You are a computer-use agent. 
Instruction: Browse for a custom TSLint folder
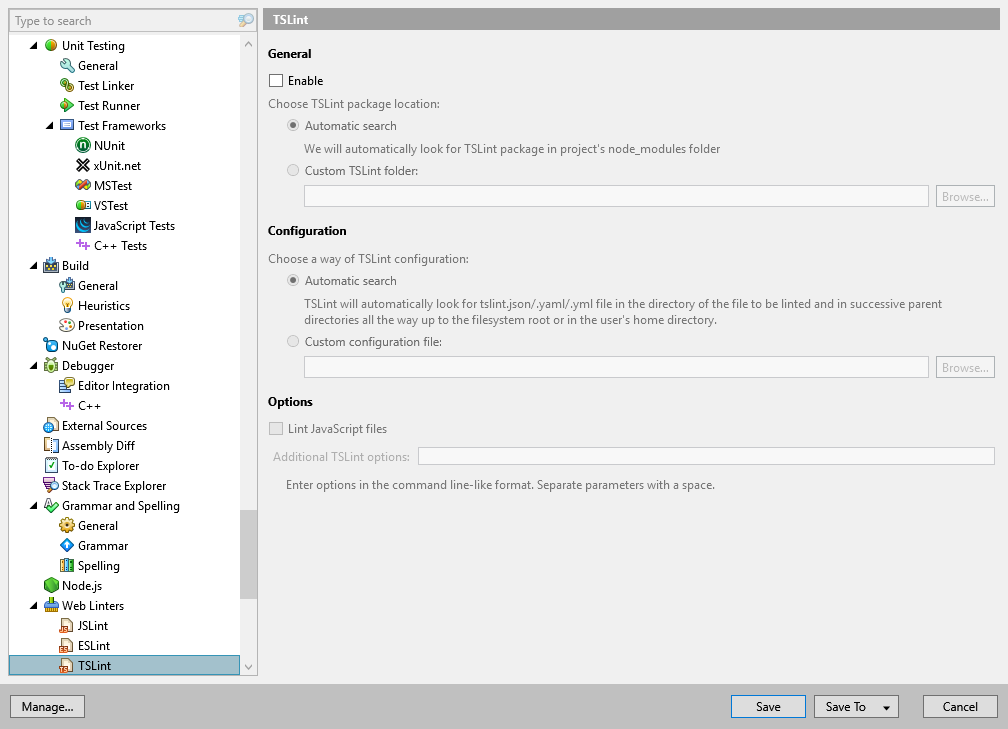coord(964,196)
